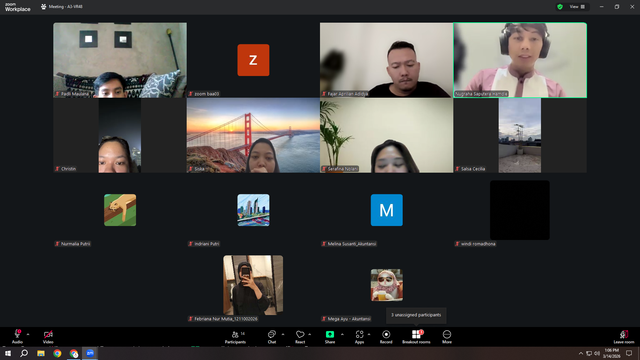Viewport: 640px width, 360px height.
Task: Start Record meeting
Action: pos(386,337)
